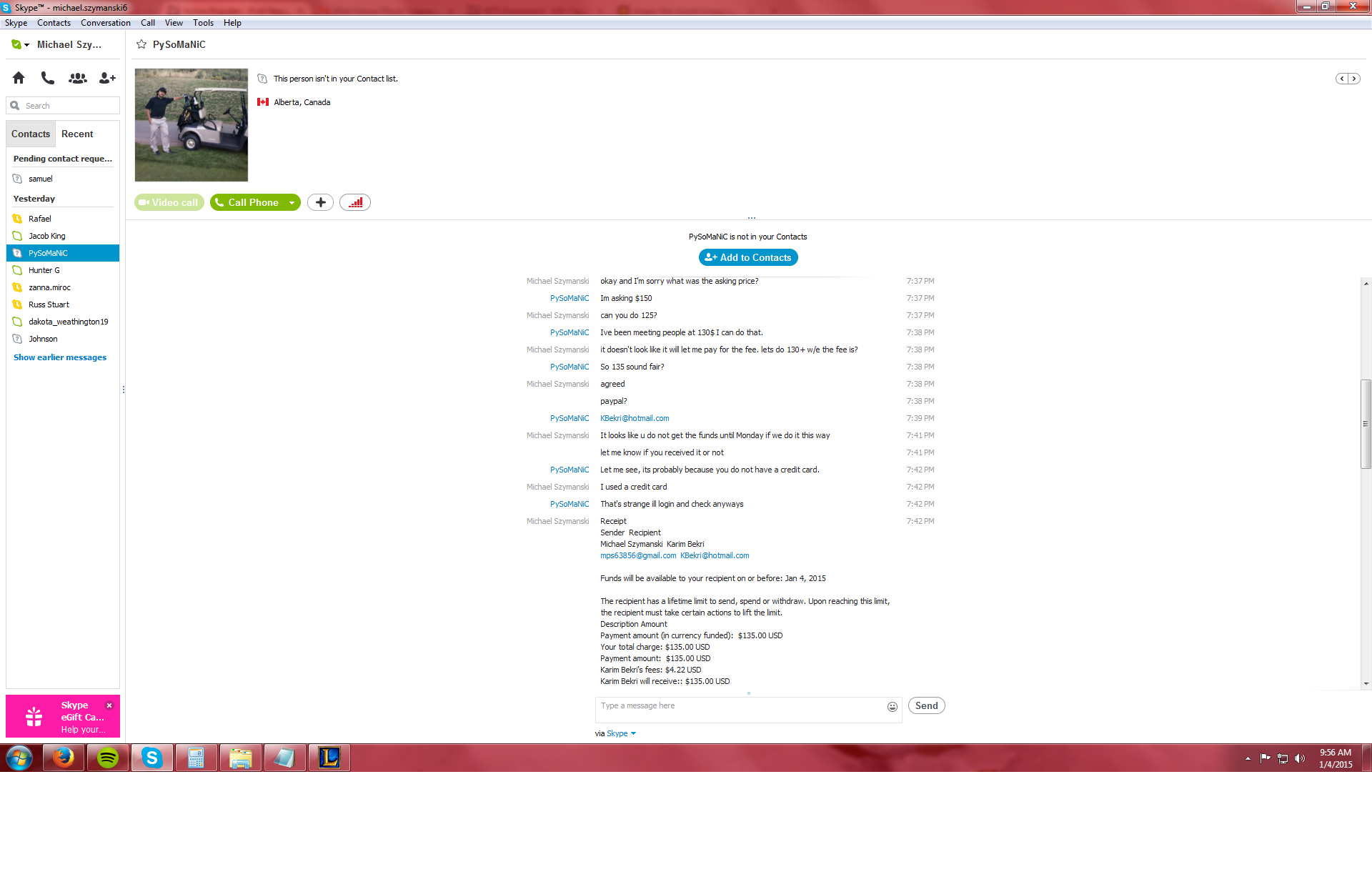Click the Call Phone button
The image size is (1372, 892).
(x=248, y=202)
